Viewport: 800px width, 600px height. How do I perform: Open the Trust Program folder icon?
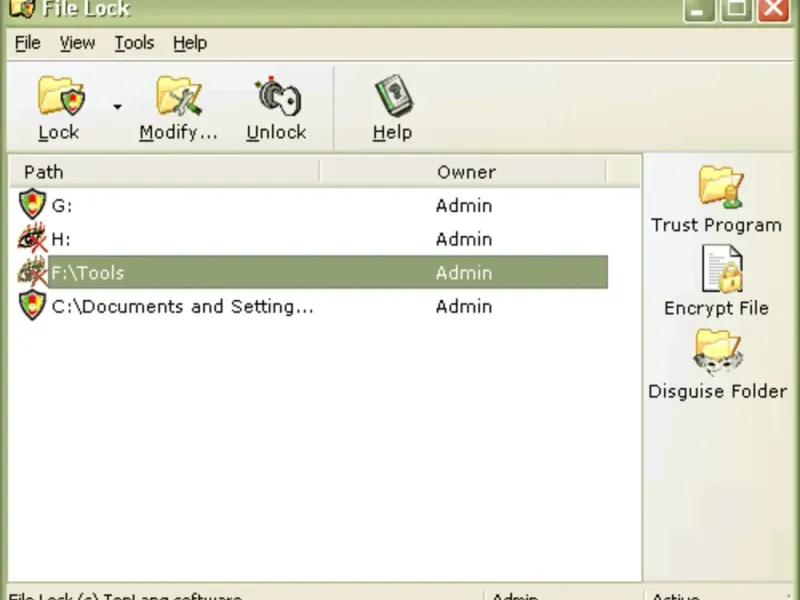coord(721,187)
